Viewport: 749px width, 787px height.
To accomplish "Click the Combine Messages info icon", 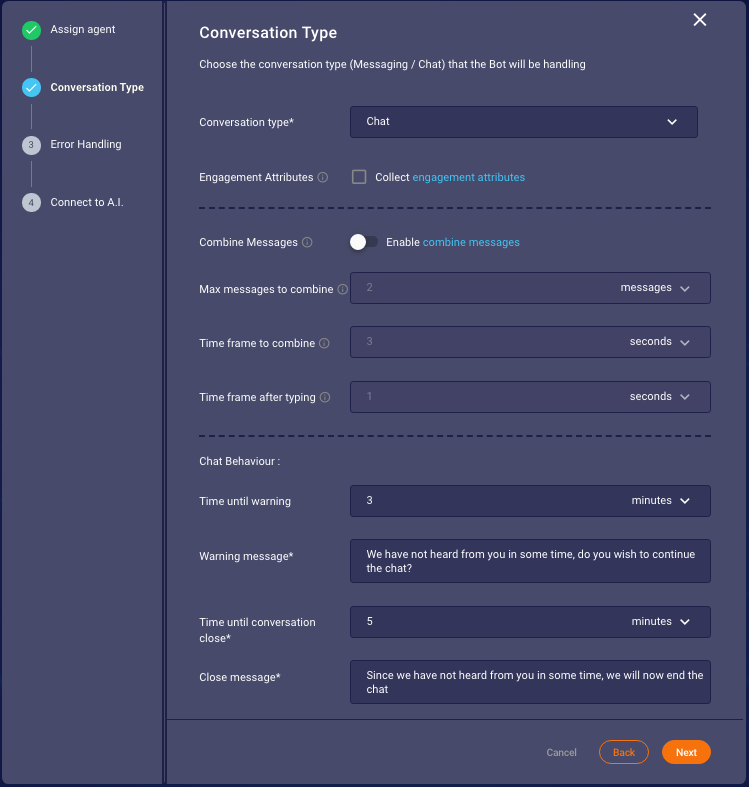I will 307,242.
